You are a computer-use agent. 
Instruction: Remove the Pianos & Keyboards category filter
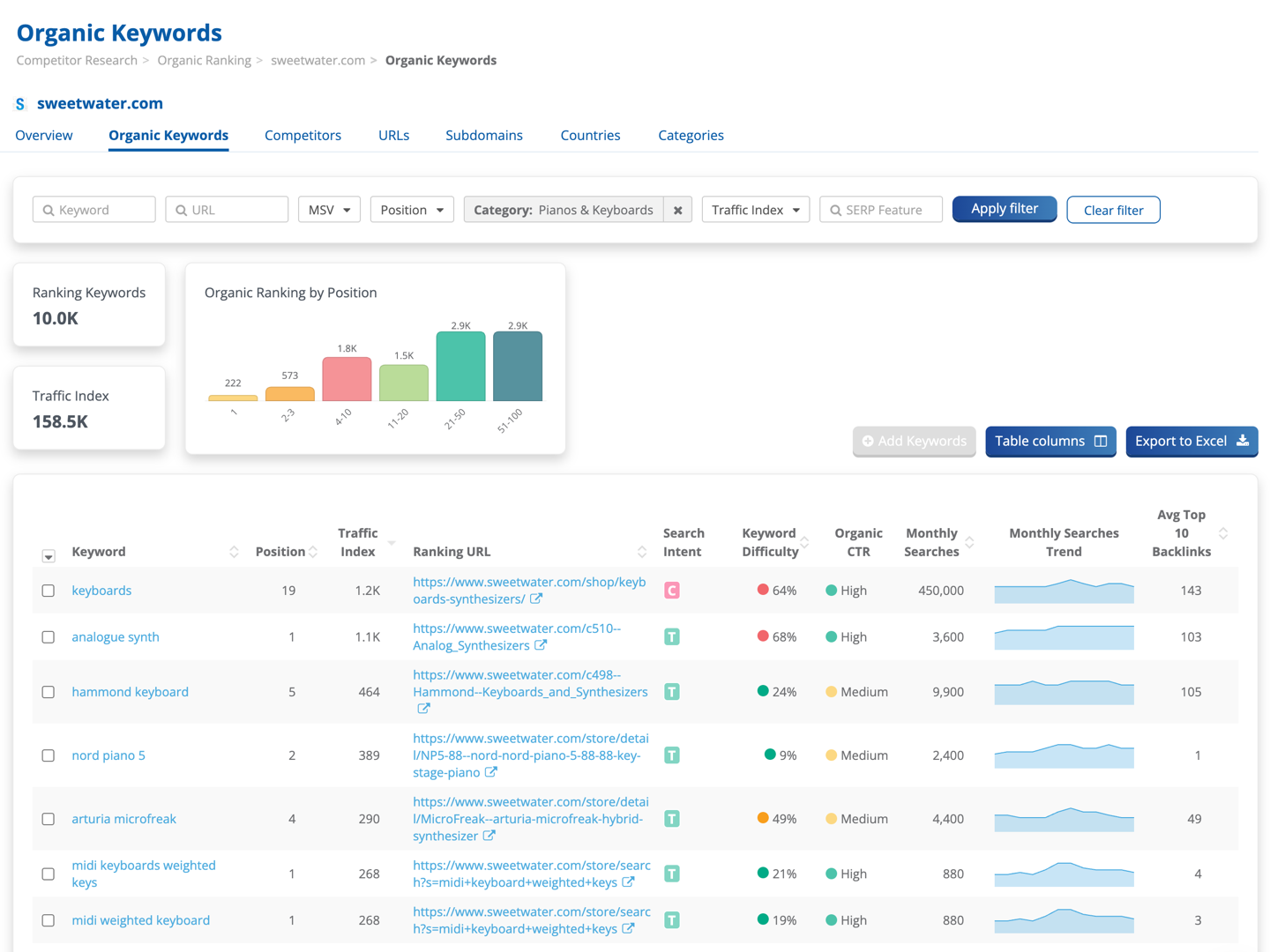pyautogui.click(x=678, y=210)
